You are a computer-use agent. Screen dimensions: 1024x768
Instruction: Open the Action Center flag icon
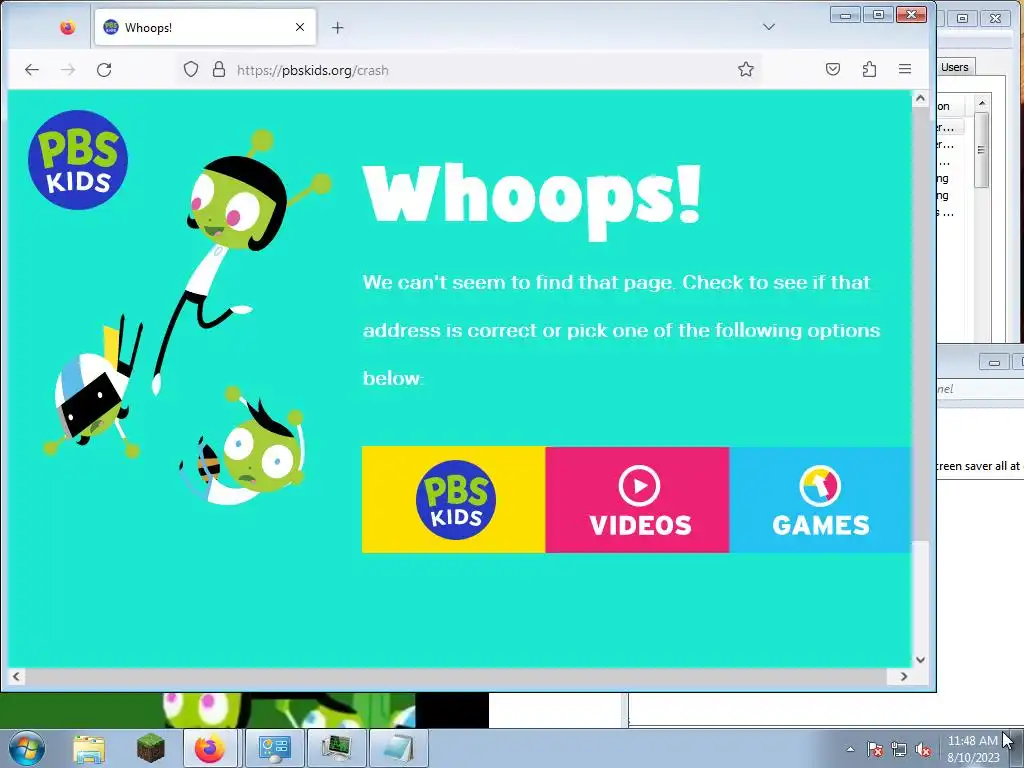tap(875, 749)
